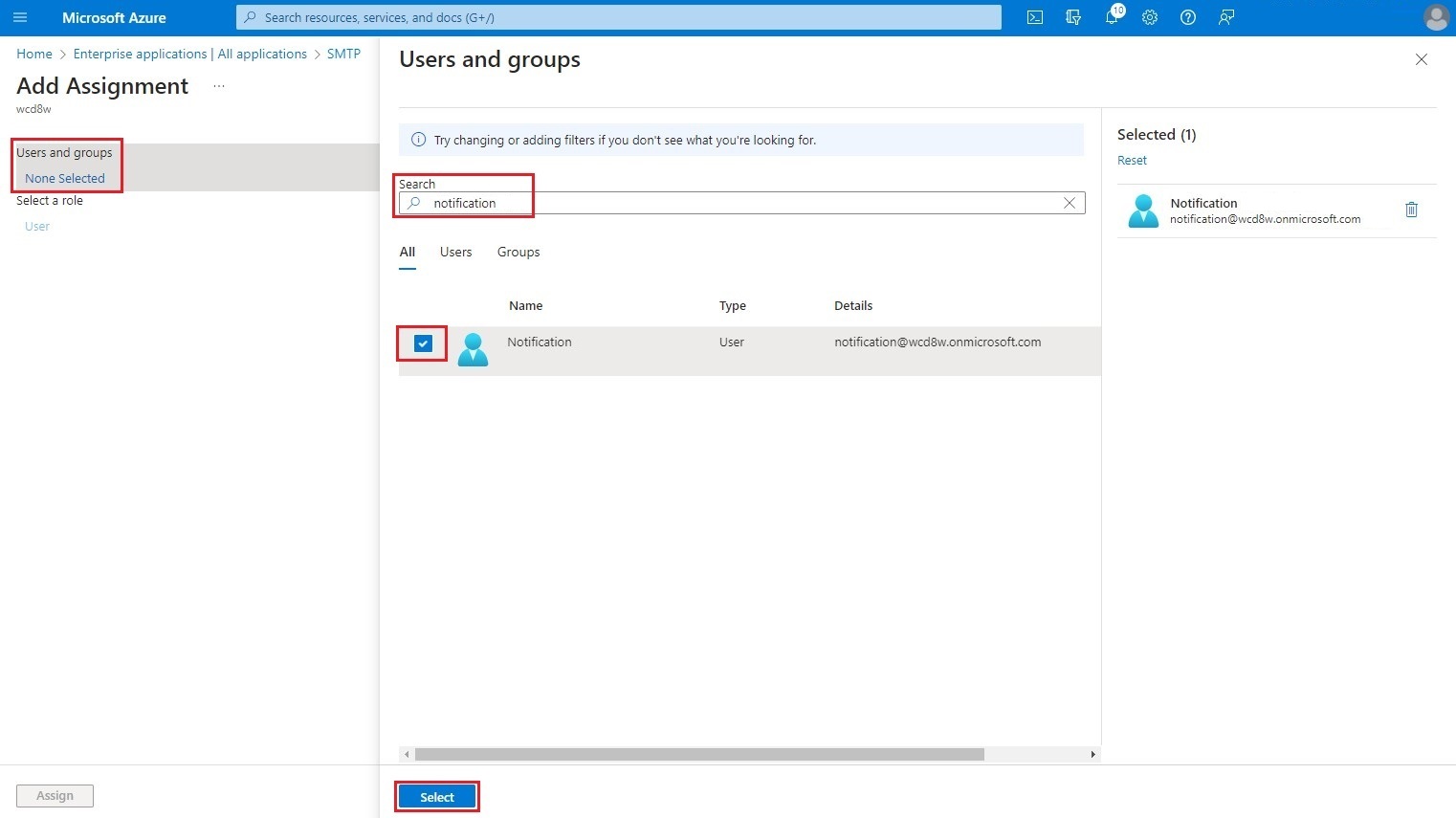Open the portal hamburger menu
The image size is (1456, 818).
(20, 17)
